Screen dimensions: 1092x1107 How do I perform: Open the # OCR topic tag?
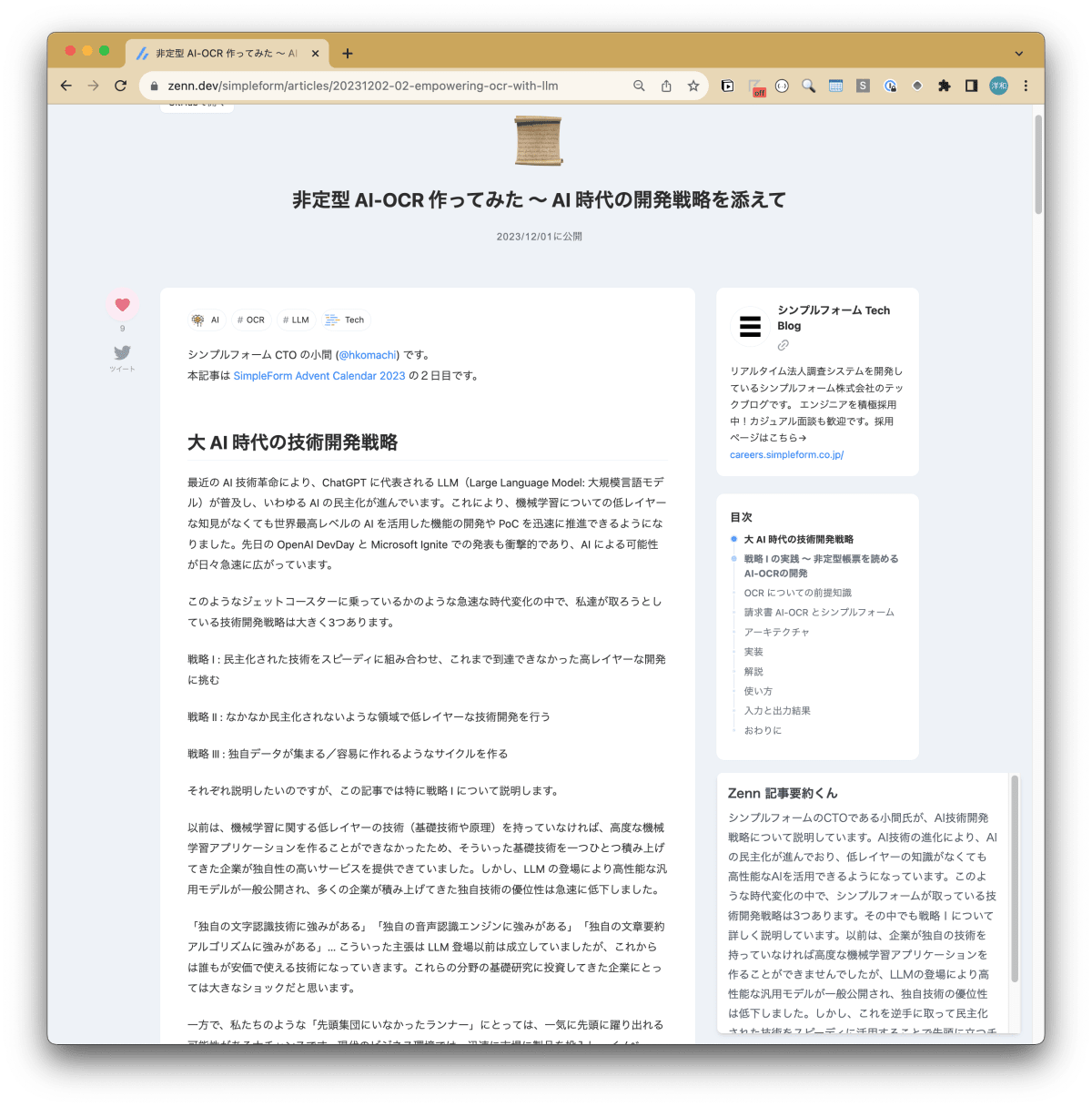250,320
